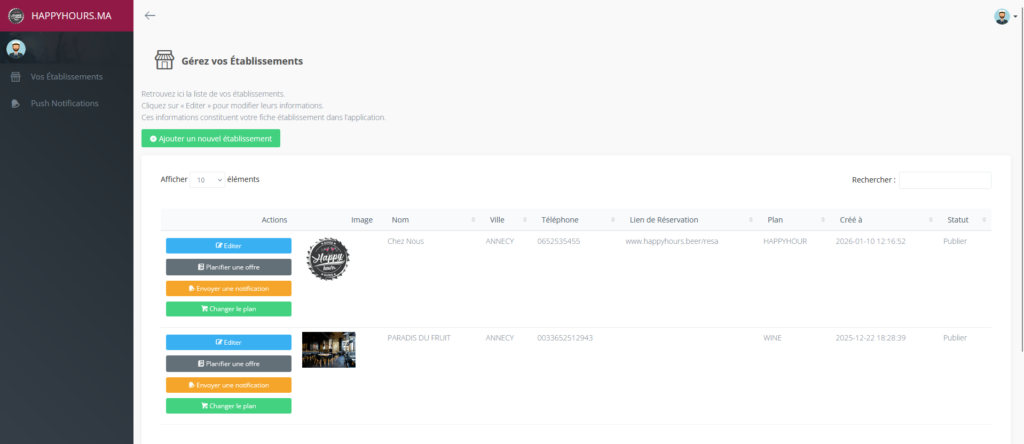This screenshot has height=444, width=1024.
Task: Open the user avatar menu at top right
Action: point(1003,16)
